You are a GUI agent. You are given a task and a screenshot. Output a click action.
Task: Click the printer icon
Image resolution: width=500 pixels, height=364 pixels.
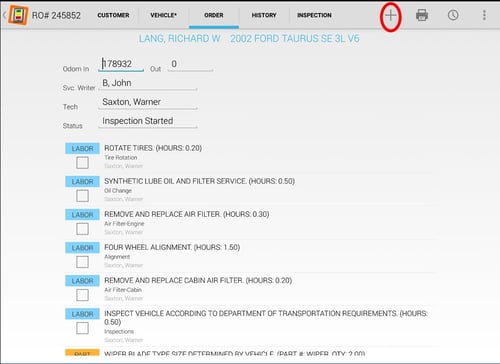click(422, 15)
